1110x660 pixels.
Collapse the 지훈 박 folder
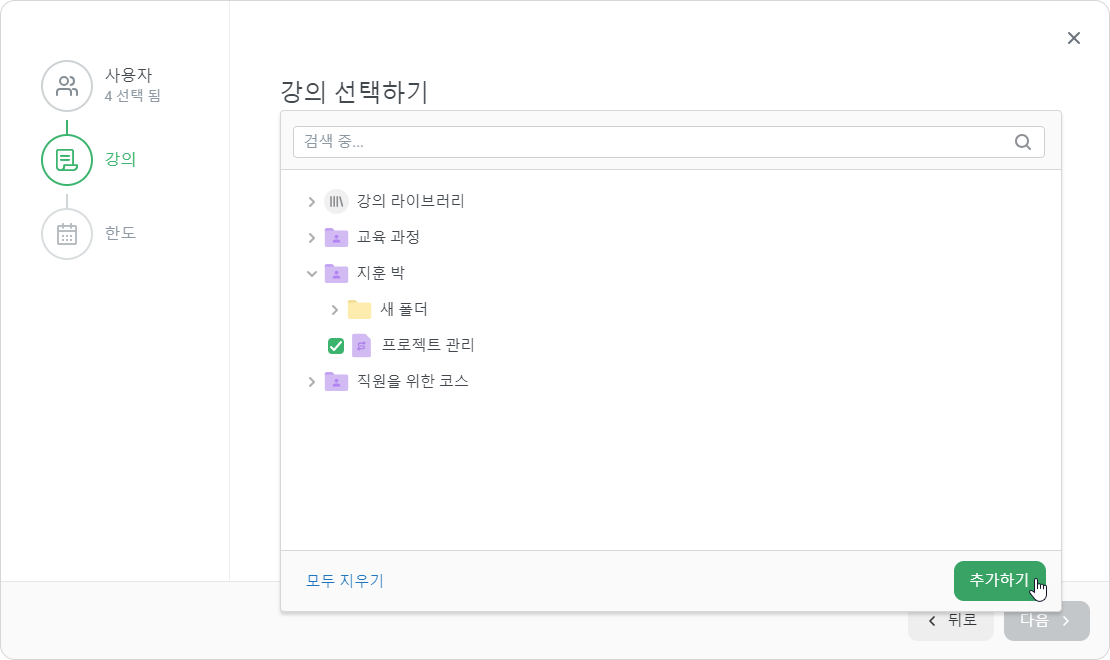pos(311,274)
